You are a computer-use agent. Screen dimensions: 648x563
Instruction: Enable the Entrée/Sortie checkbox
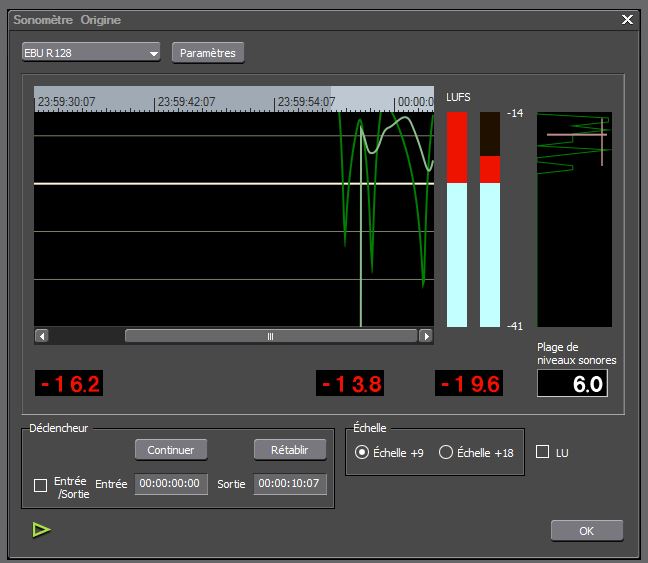click(41, 485)
